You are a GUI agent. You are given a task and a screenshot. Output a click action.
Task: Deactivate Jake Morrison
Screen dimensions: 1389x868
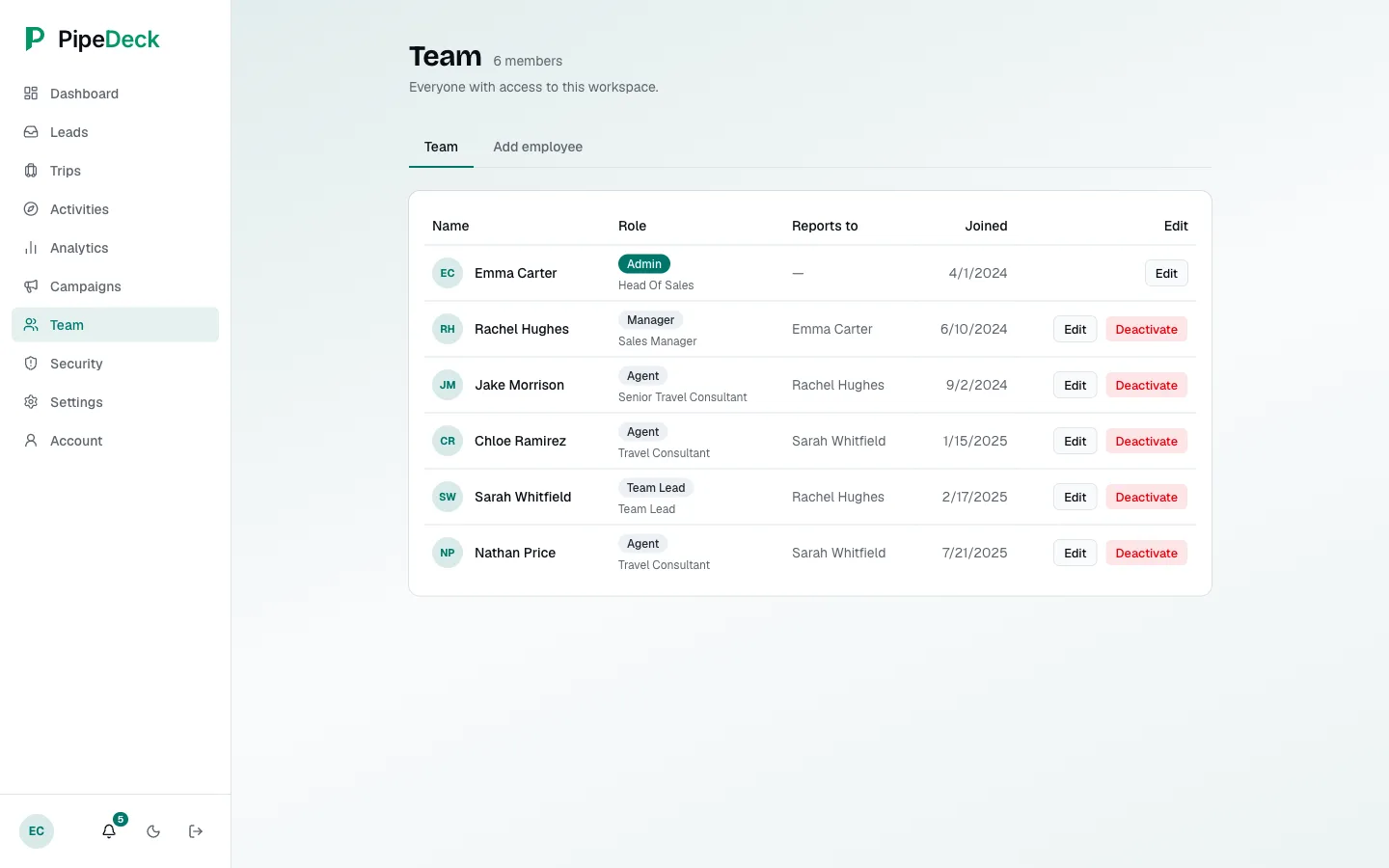pos(1146,385)
